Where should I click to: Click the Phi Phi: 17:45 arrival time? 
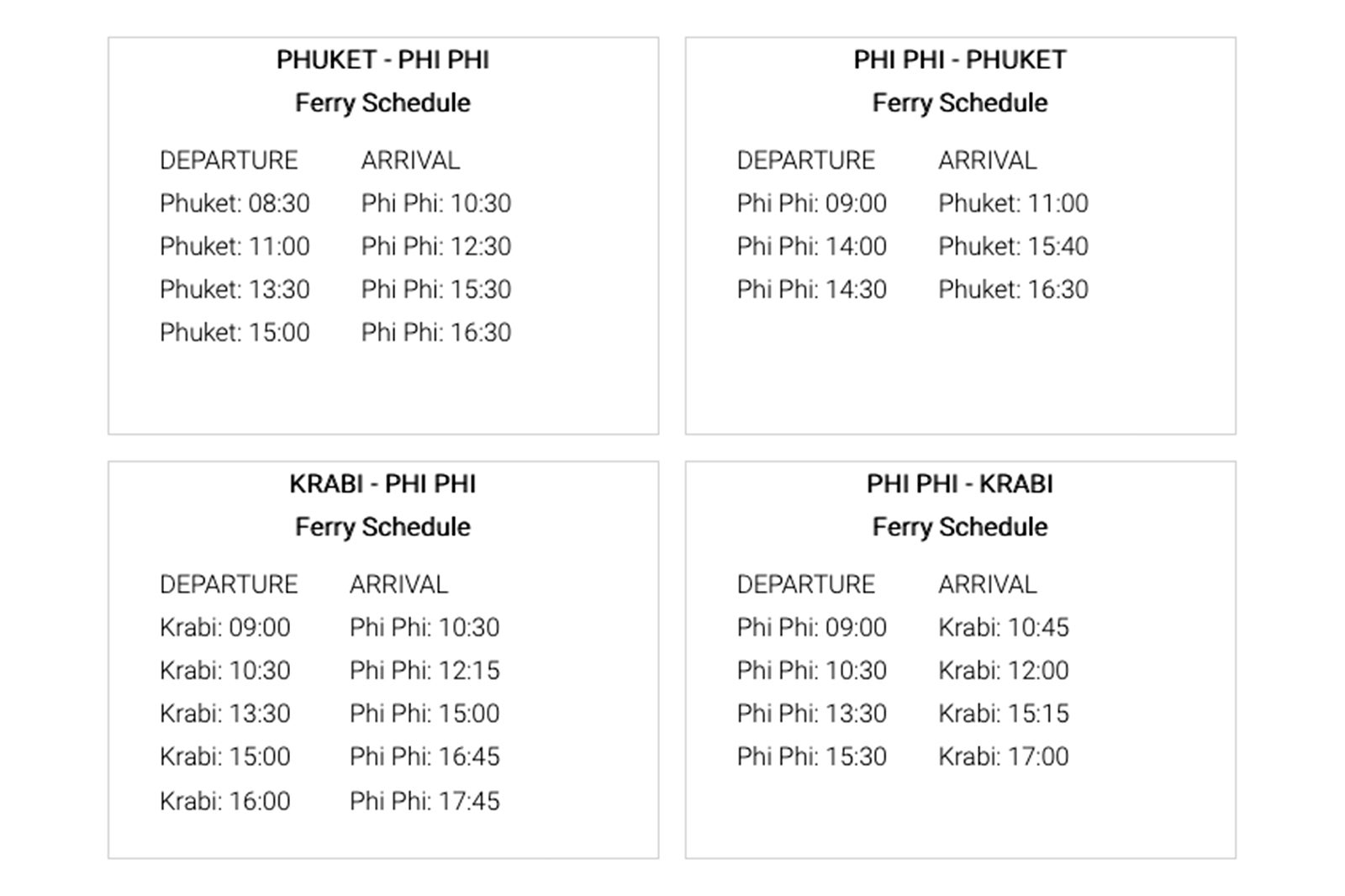coord(425,801)
